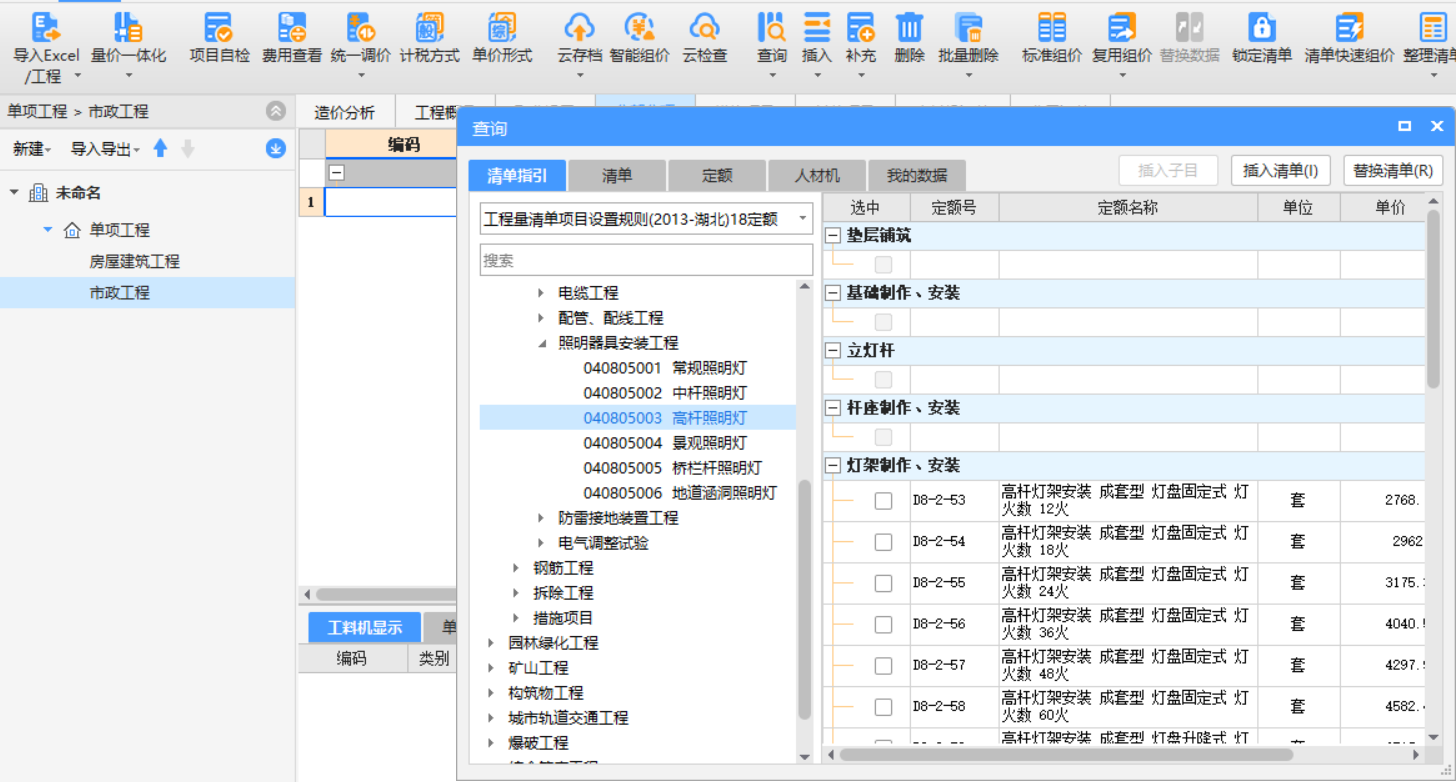Image resolution: width=1456 pixels, height=782 pixels.
Task: Select 040805004 景观照明灯 item
Action: [665, 443]
